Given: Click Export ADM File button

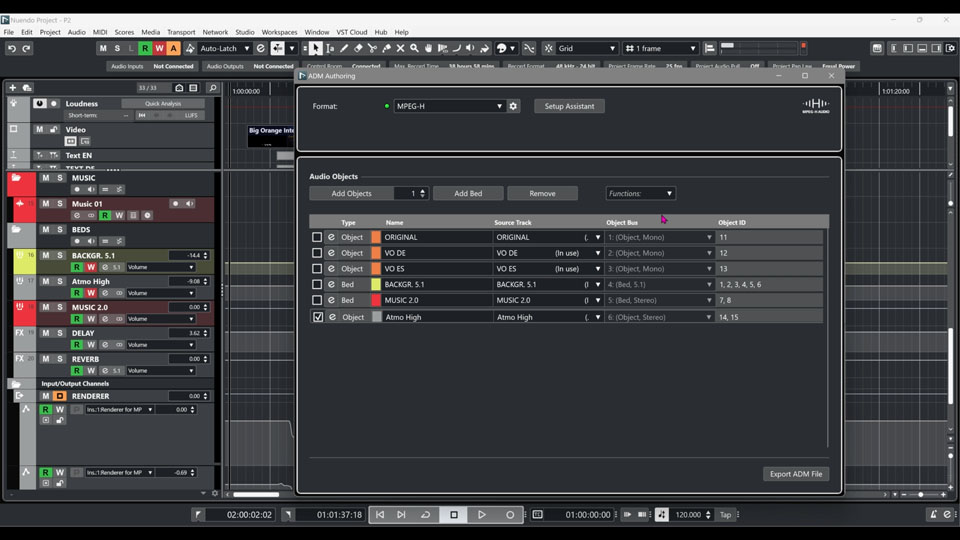Looking at the screenshot, I should 796,474.
